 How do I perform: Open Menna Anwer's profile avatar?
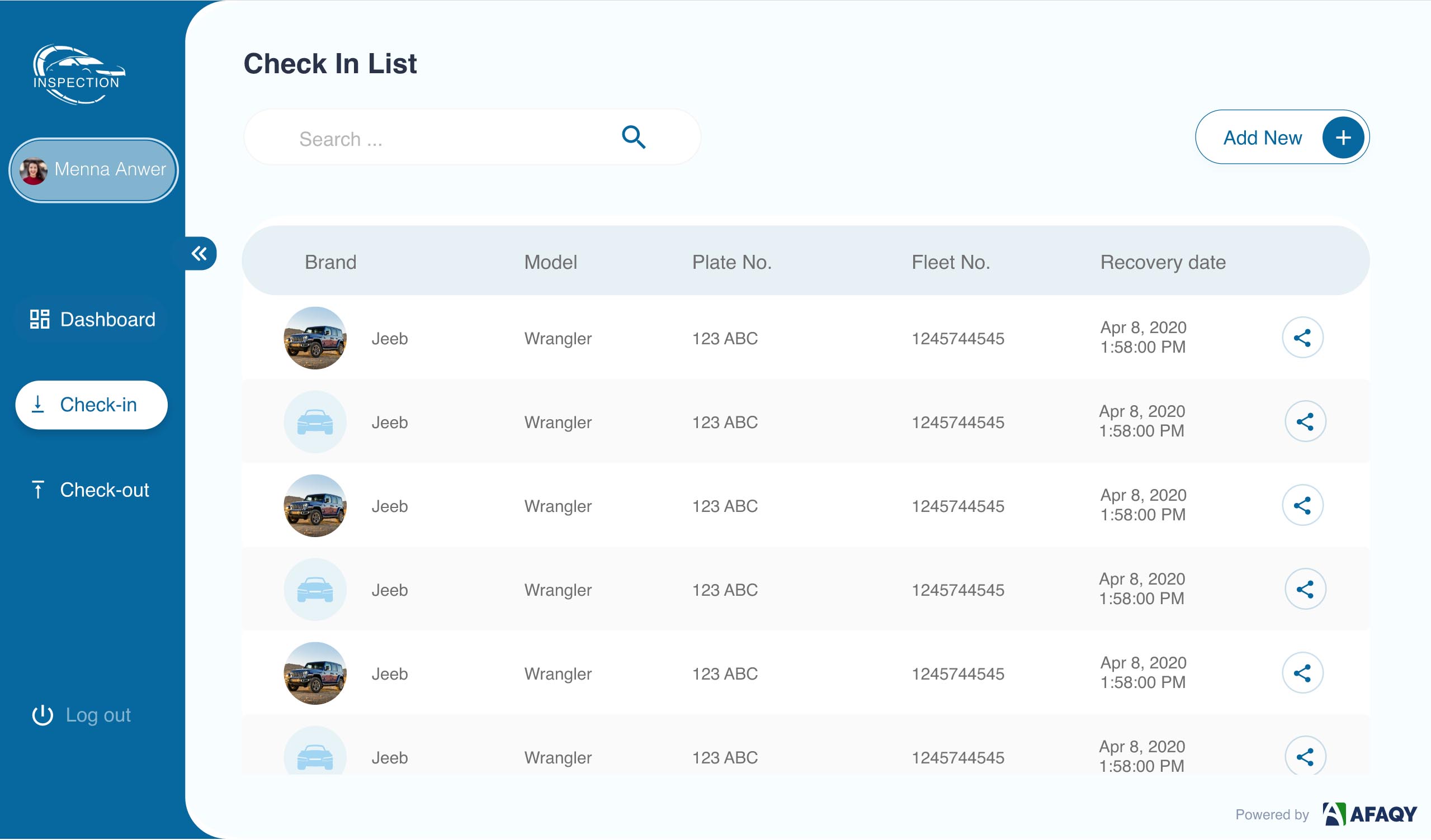coord(33,170)
